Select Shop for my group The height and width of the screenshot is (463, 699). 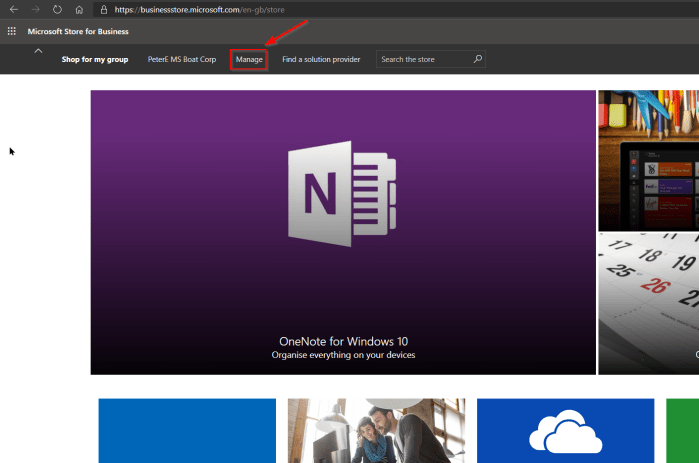point(95,60)
